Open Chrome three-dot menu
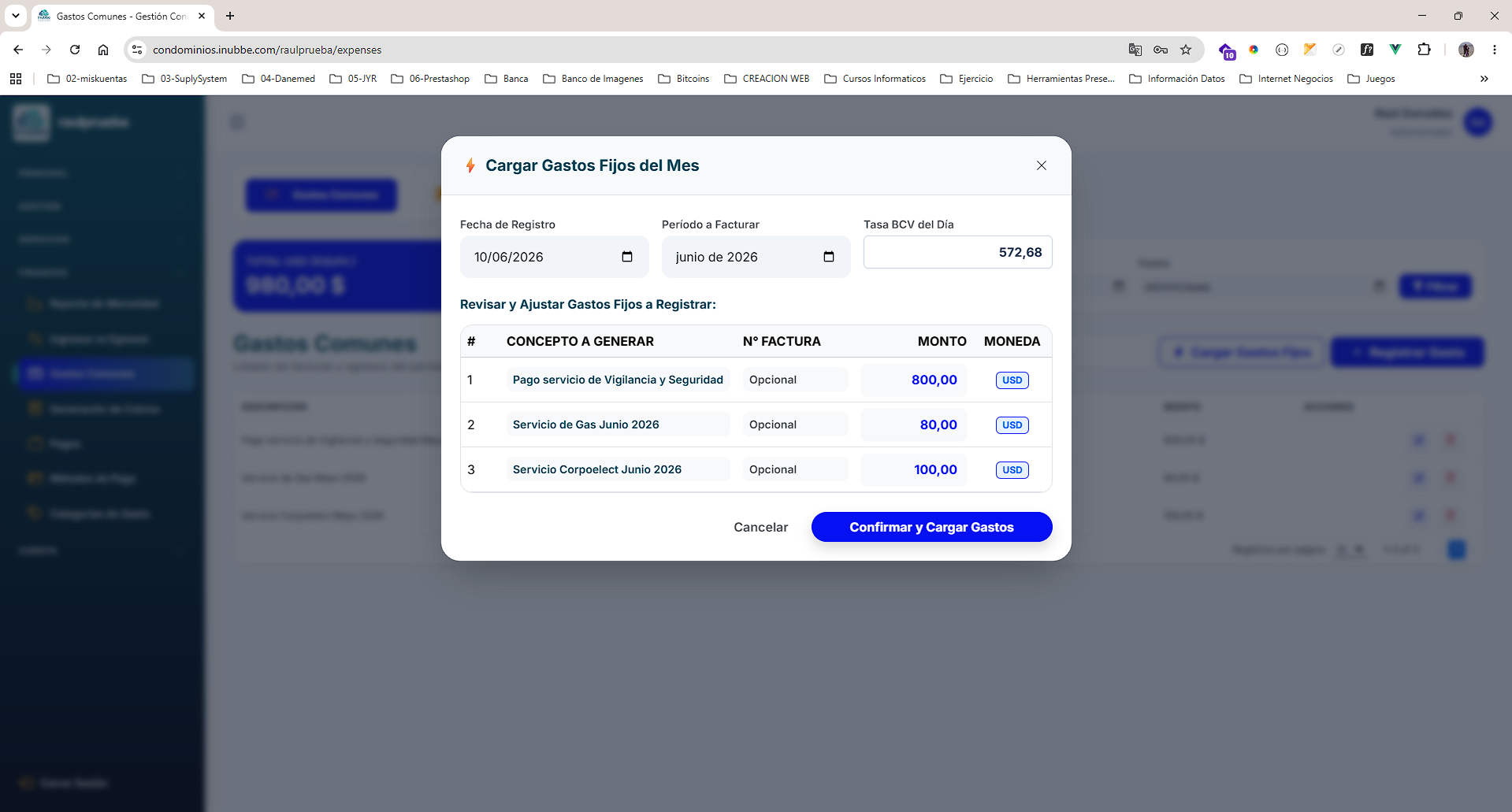This screenshot has width=1512, height=812. (x=1494, y=50)
